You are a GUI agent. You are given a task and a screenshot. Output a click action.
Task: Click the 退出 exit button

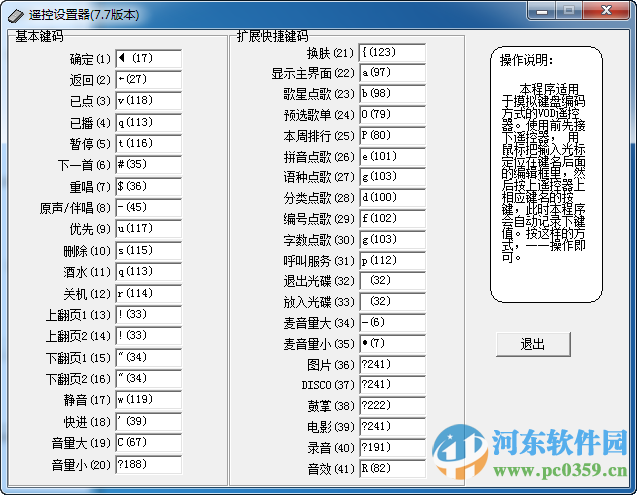click(x=533, y=344)
